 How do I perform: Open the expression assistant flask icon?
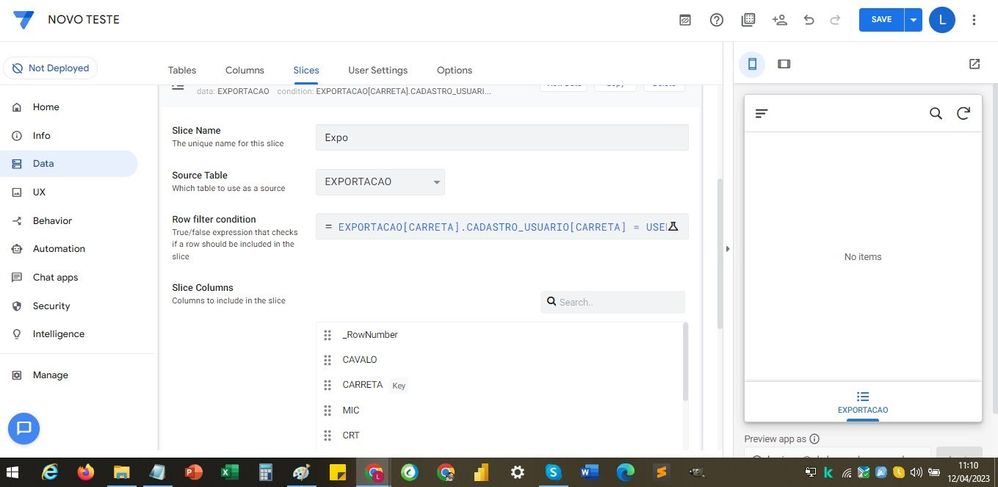coord(673,226)
